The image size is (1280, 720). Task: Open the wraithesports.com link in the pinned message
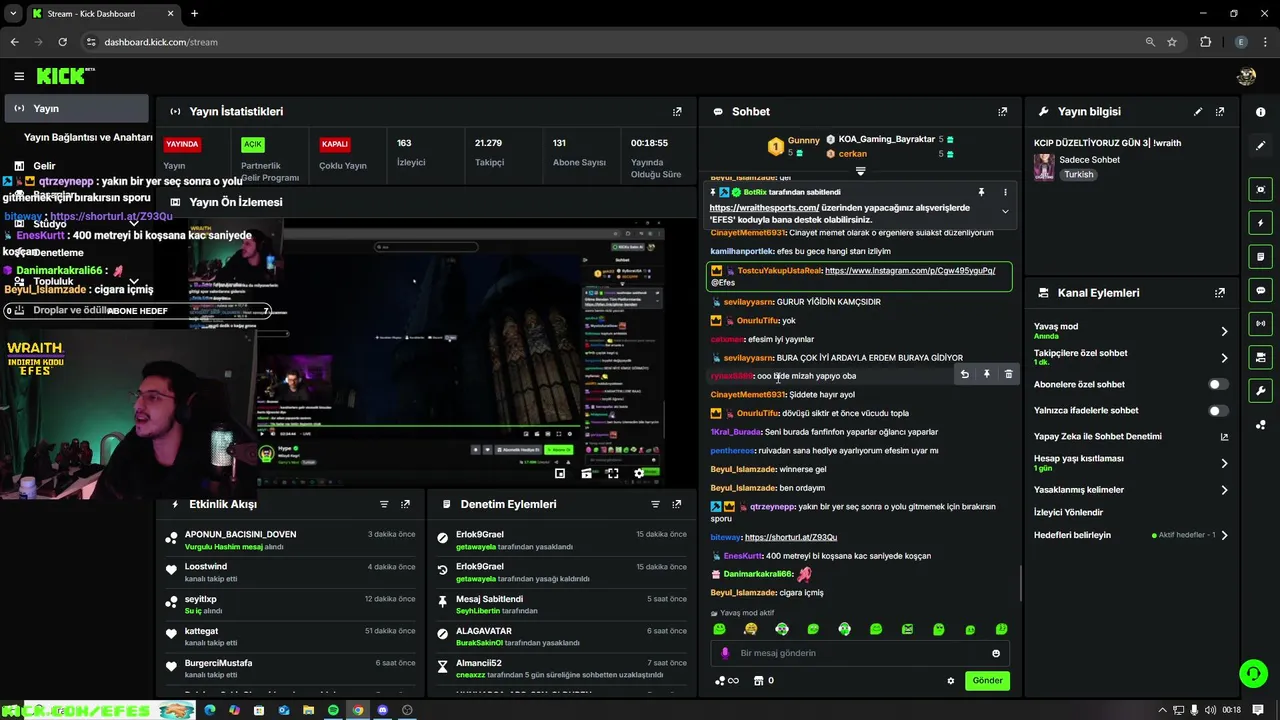coord(764,208)
